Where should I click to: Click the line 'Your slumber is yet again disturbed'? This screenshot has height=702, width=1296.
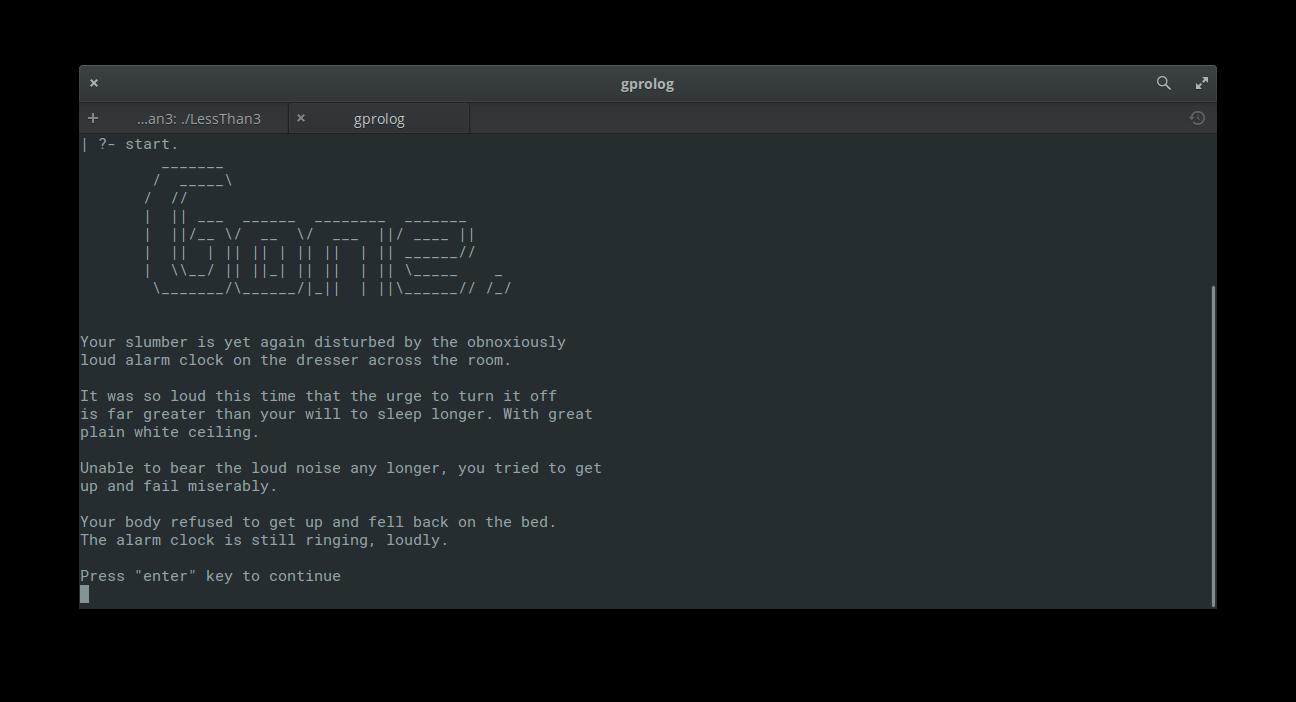tap(323, 342)
